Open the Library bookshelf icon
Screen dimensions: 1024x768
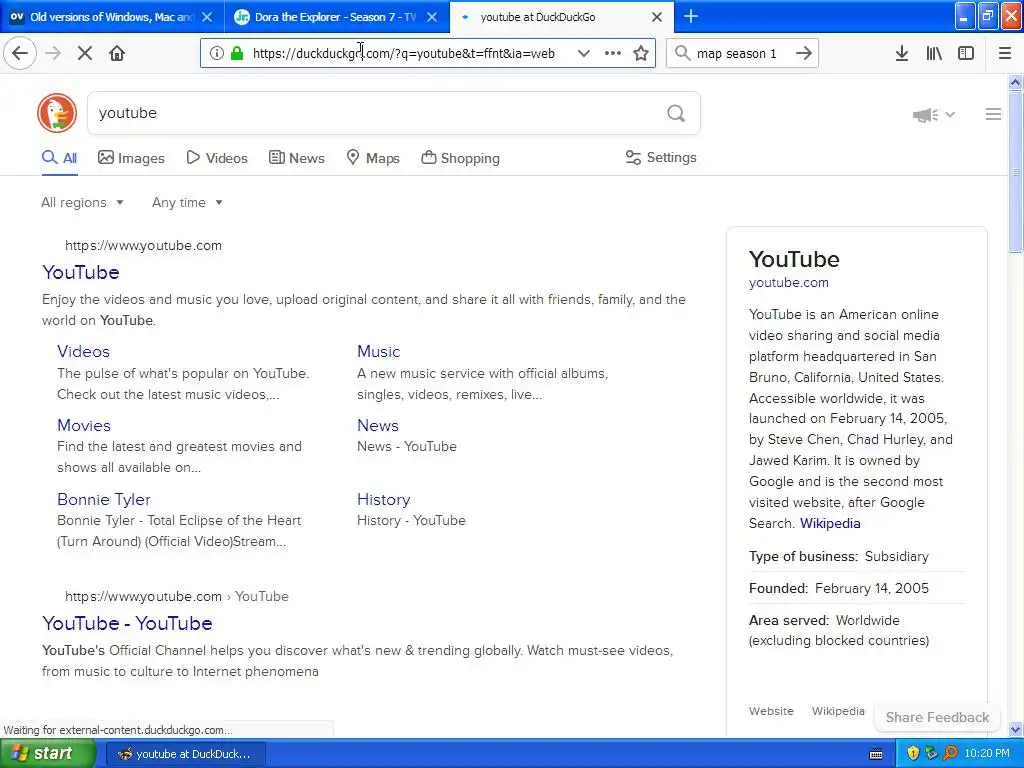tap(934, 53)
